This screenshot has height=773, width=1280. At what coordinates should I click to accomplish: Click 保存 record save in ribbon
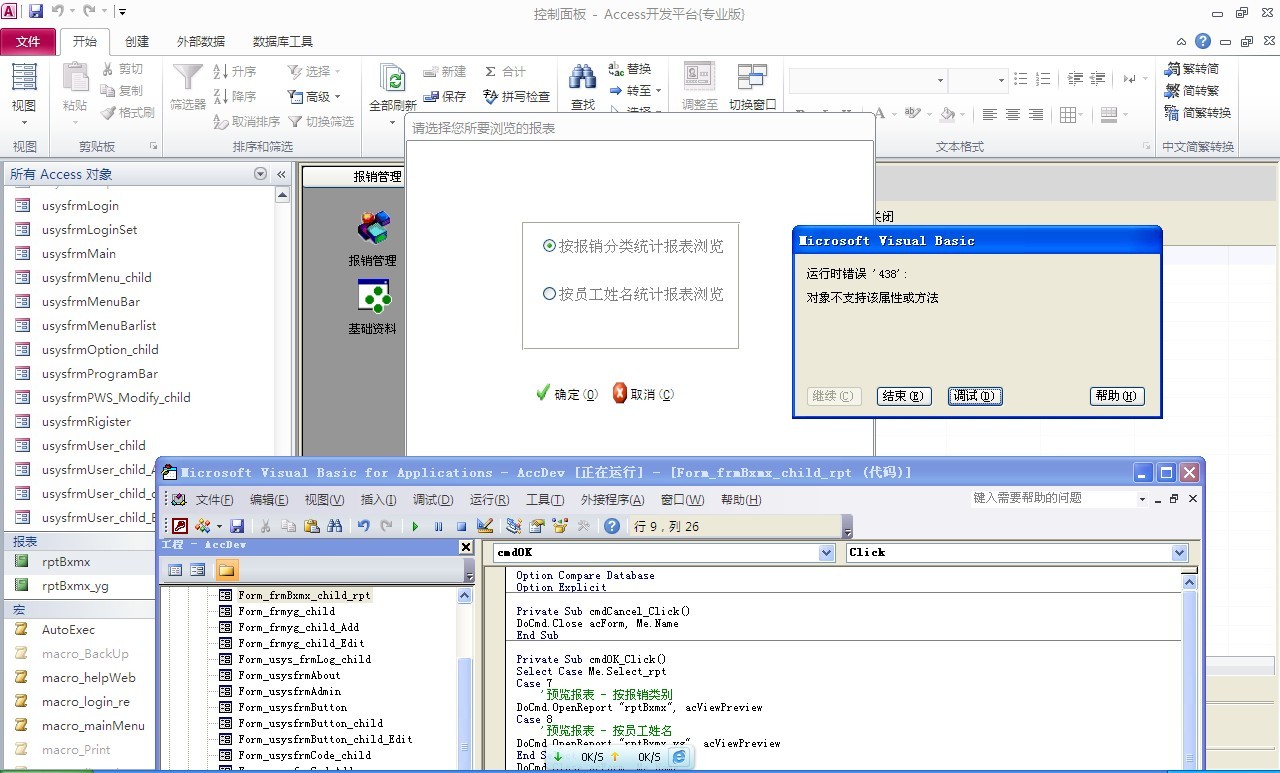(444, 97)
